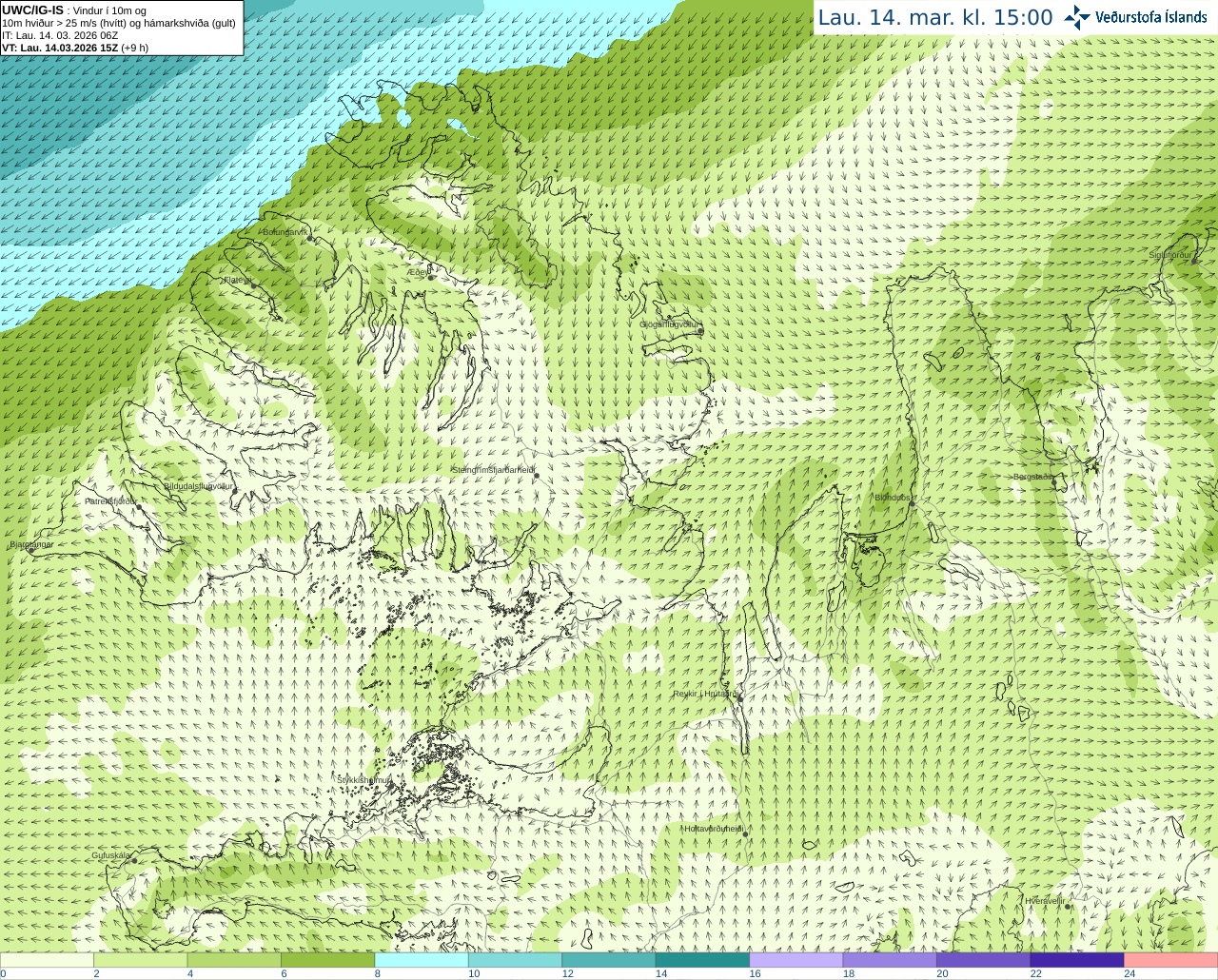This screenshot has width=1218, height=980.
Task: Select the 22–24 m/s deep indigo swatch
Action: (x=1077, y=960)
